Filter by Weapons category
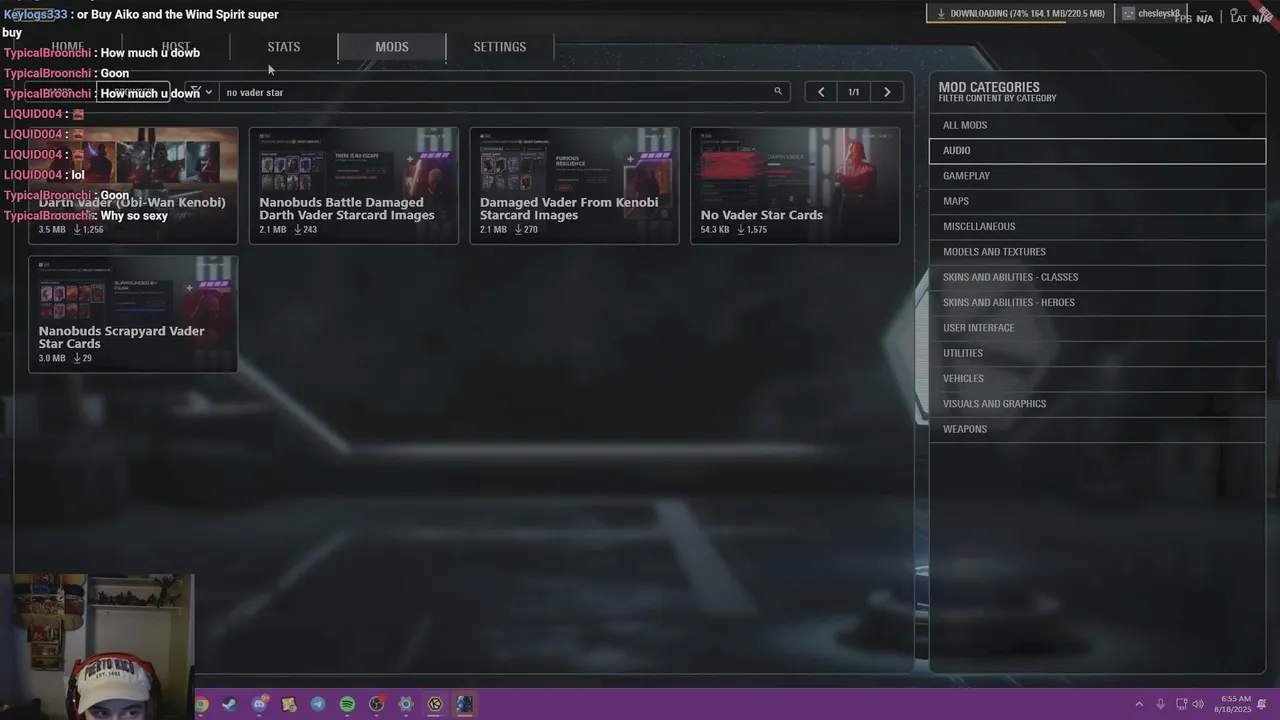Screen dimensions: 1280x720 pos(1097,429)
